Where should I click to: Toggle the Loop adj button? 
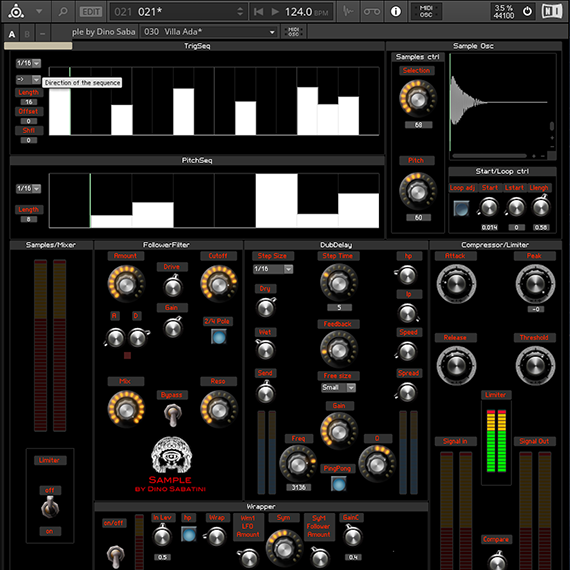[x=461, y=209]
